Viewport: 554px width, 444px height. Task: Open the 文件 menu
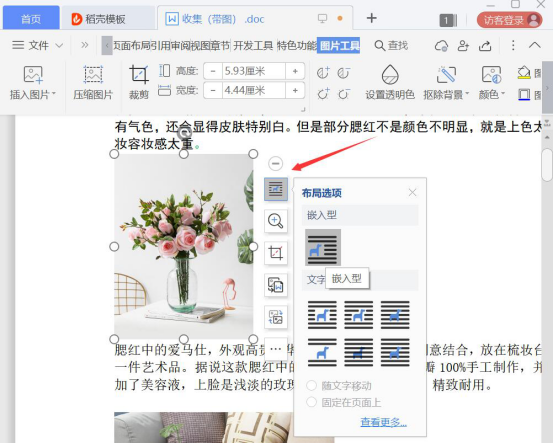31,45
